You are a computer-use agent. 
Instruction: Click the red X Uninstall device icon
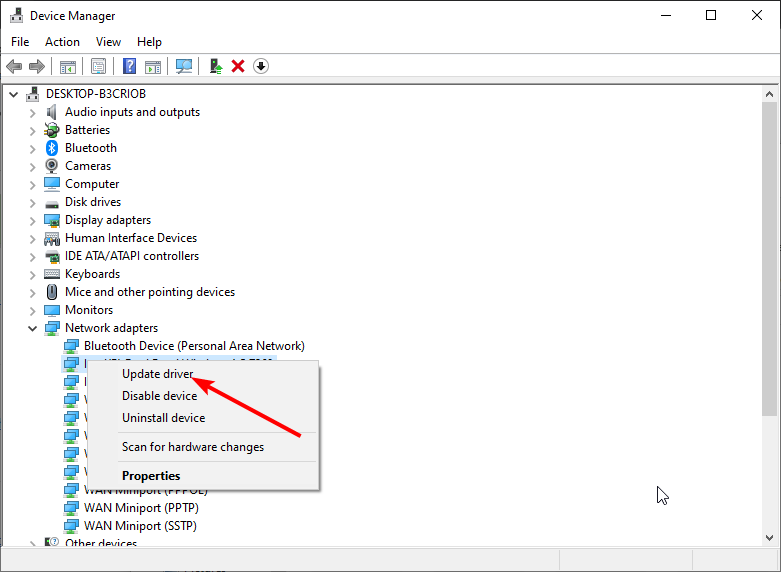(238, 66)
